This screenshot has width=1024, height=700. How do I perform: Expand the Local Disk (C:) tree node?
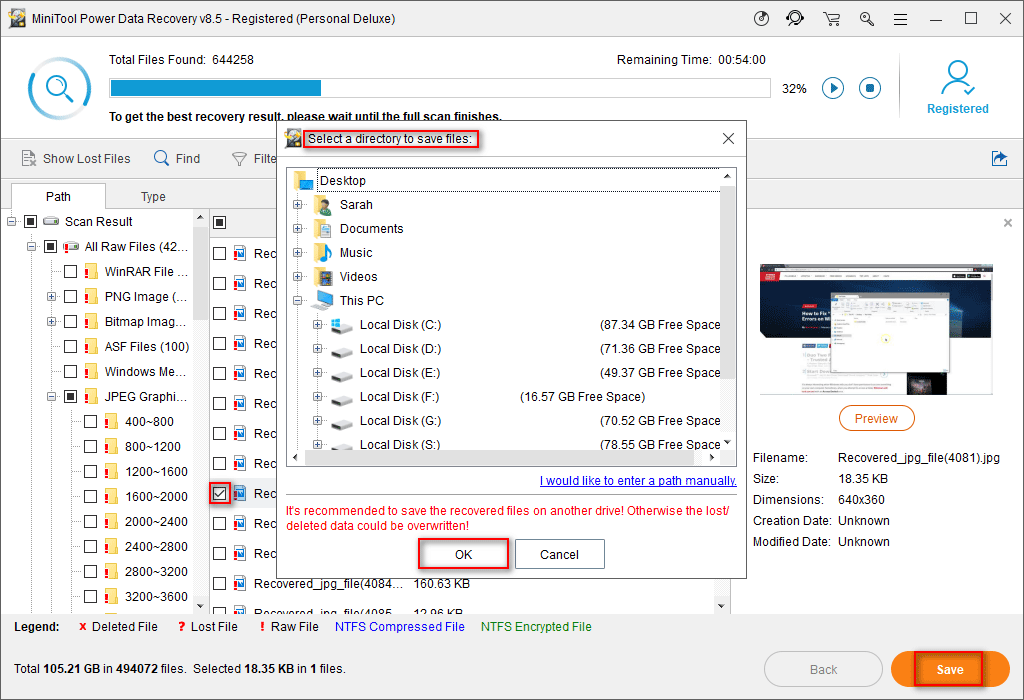318,324
